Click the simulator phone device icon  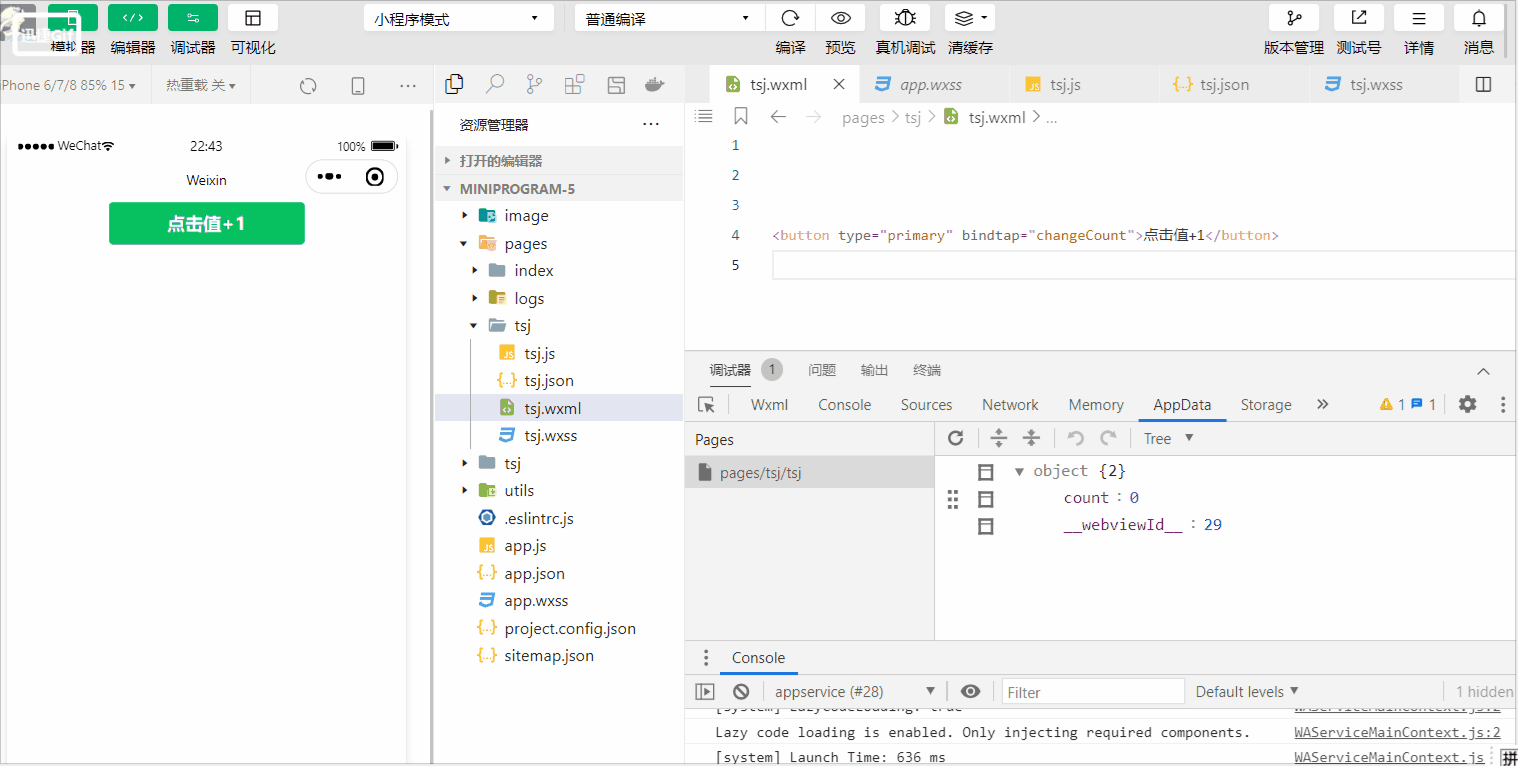click(358, 86)
